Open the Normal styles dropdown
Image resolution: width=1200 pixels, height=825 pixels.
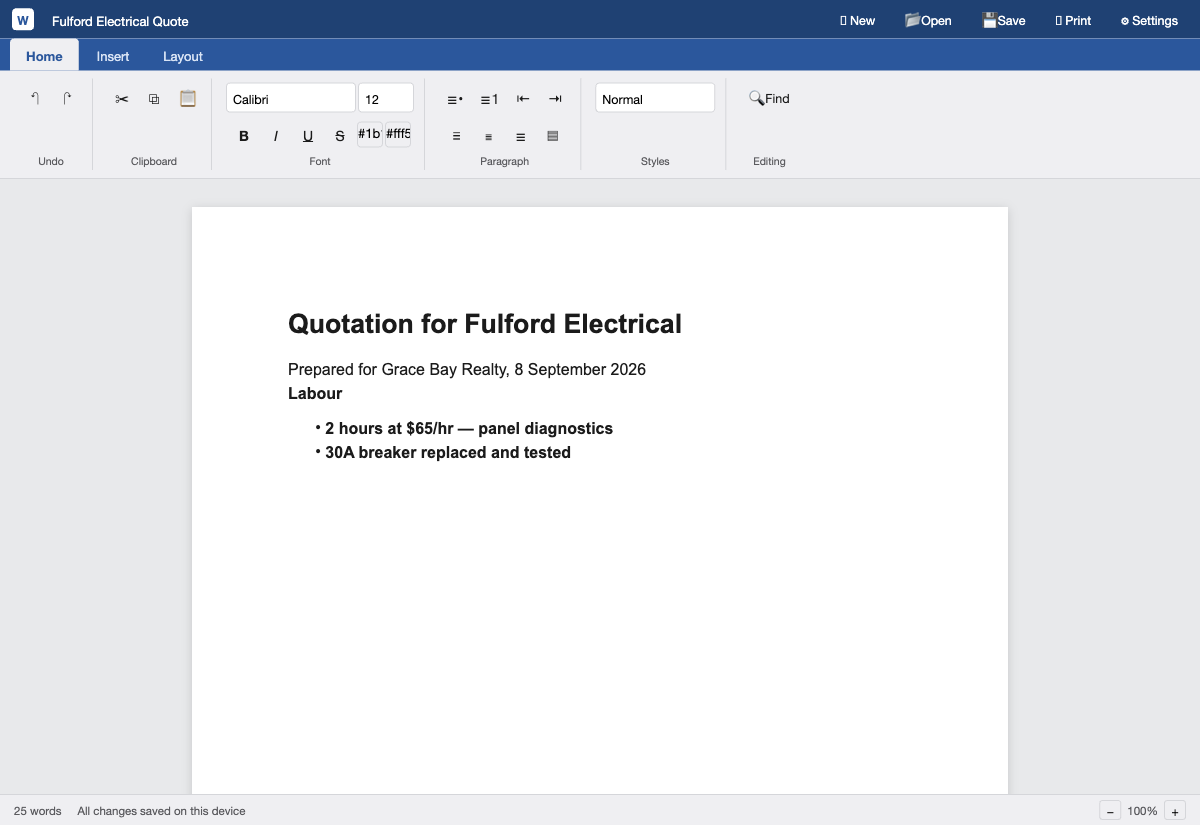(655, 98)
